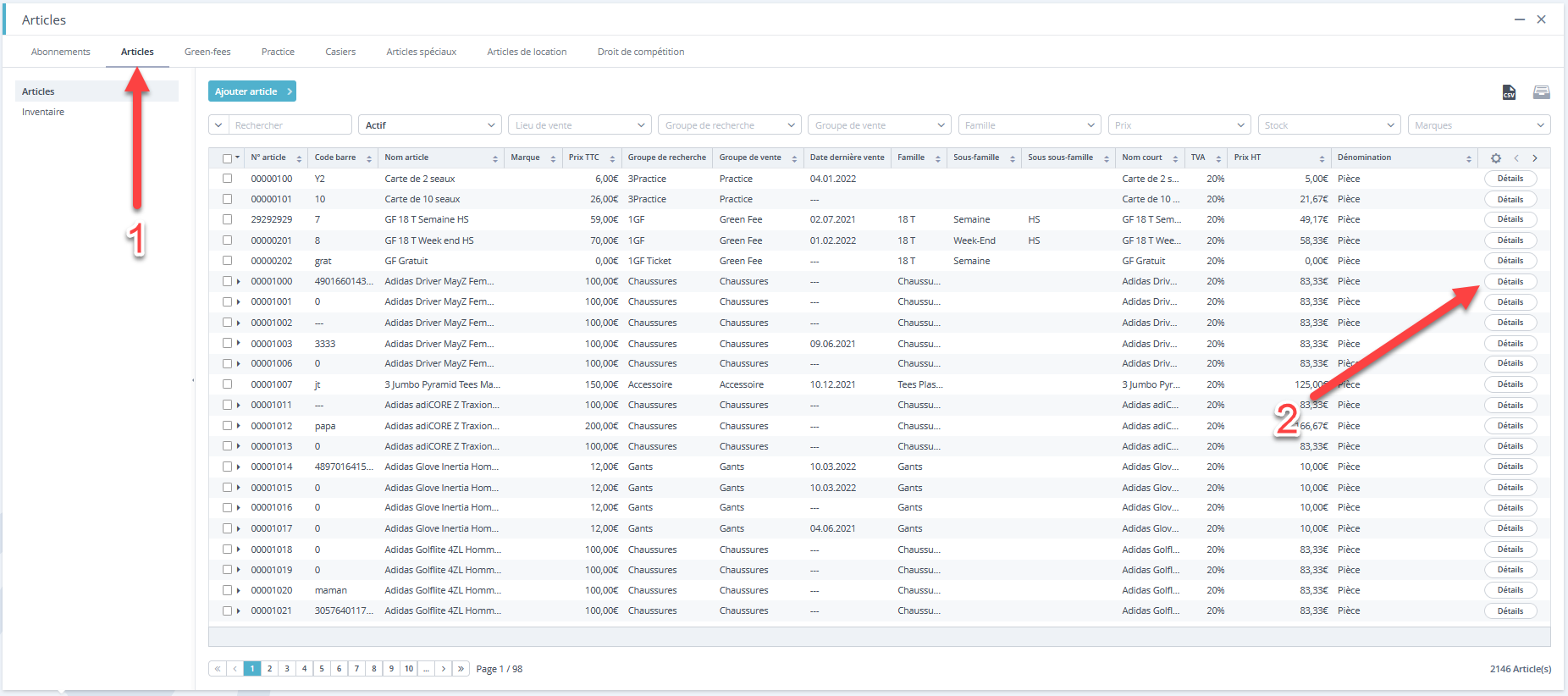Tick checkbox for article 00001000
Screen dimensions: 1568x696
[227, 281]
